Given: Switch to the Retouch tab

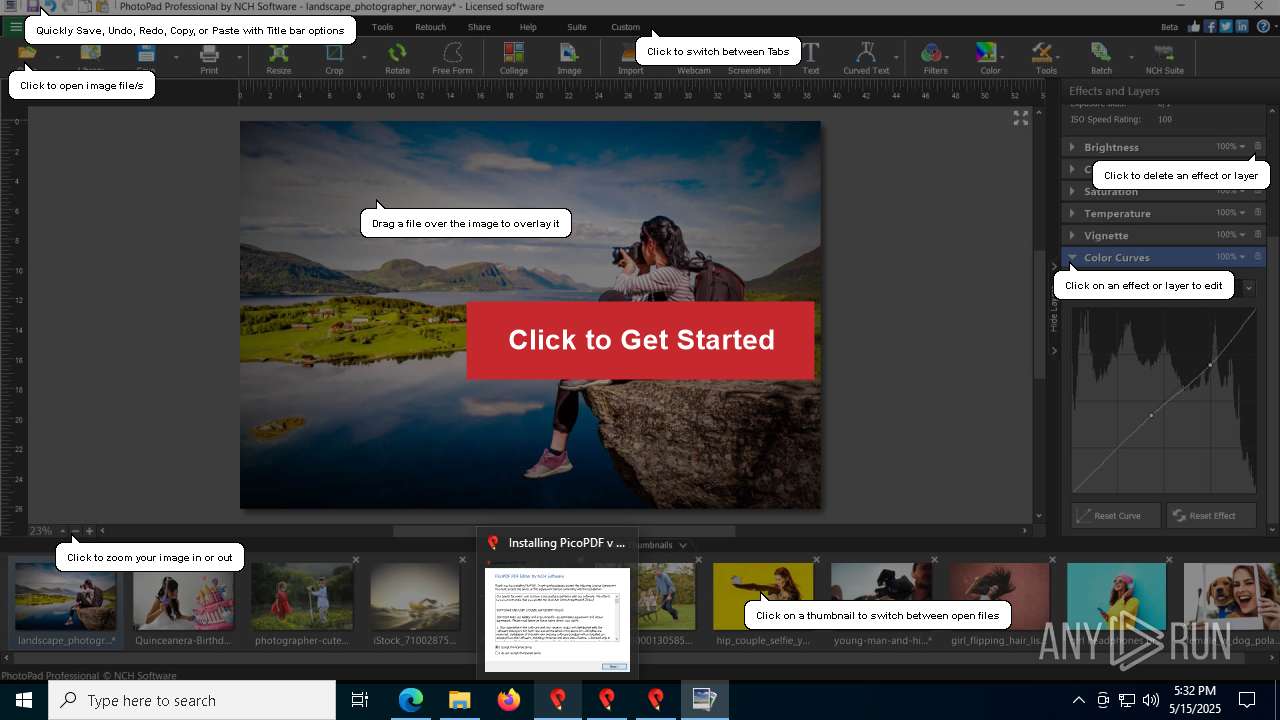Looking at the screenshot, I should [x=430, y=27].
